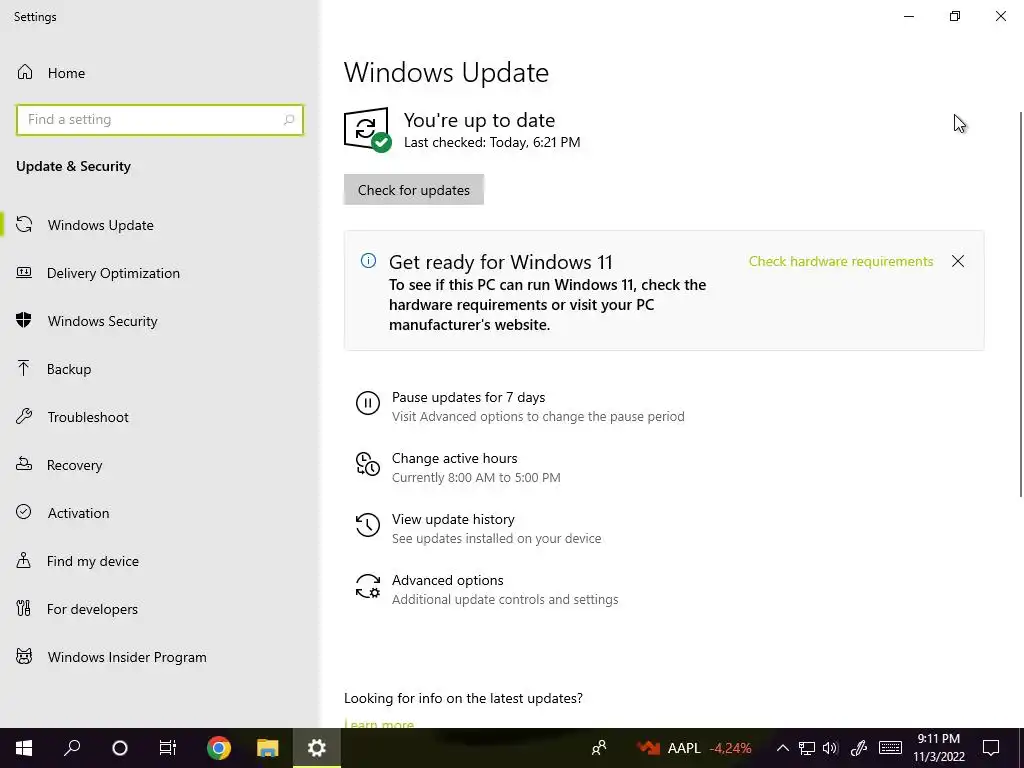Open volume speaker icon in tray
This screenshot has width=1024, height=768.
tap(830, 748)
